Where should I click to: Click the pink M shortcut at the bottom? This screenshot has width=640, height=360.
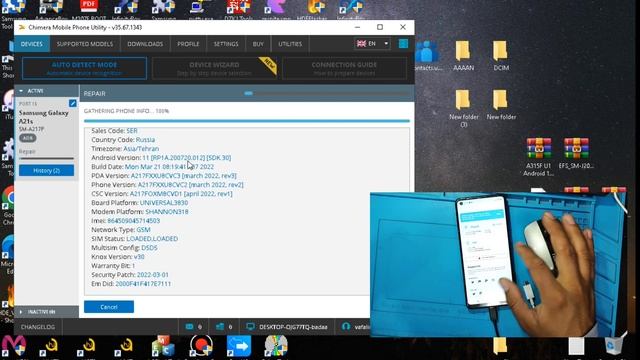(x=14, y=345)
